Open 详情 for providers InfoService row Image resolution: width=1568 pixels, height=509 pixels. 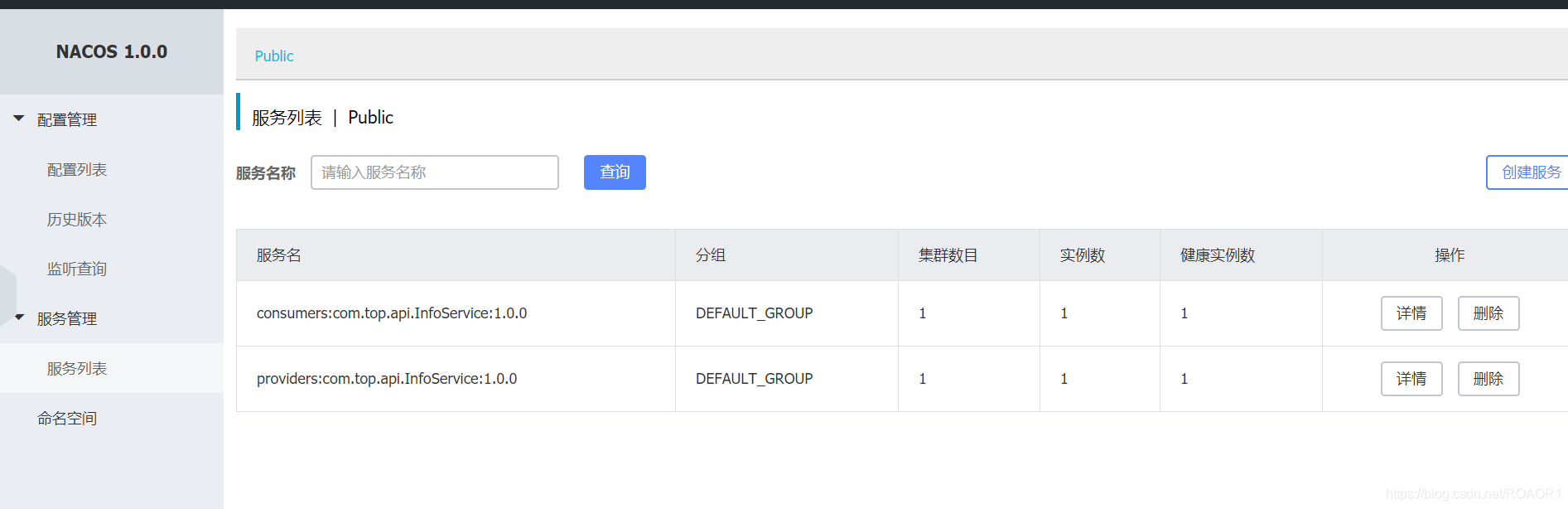point(1411,379)
